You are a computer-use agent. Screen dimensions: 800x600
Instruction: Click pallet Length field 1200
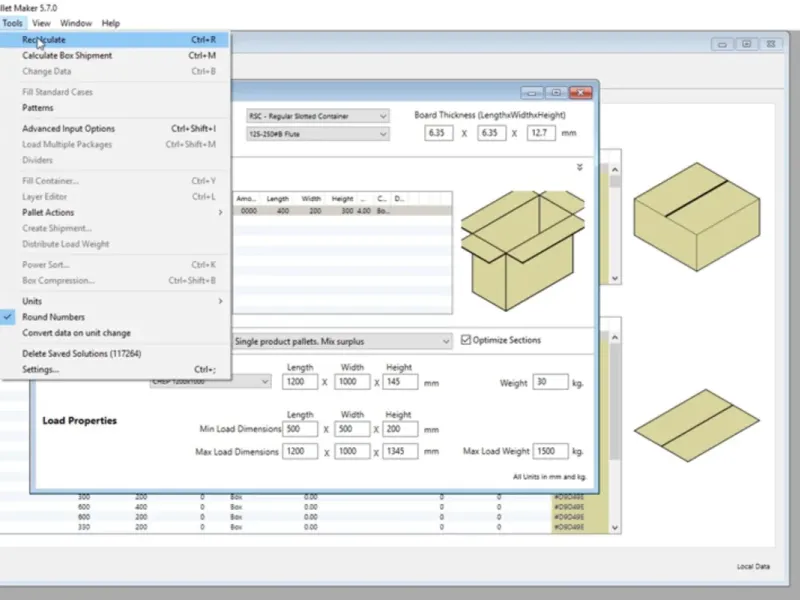[x=299, y=382]
